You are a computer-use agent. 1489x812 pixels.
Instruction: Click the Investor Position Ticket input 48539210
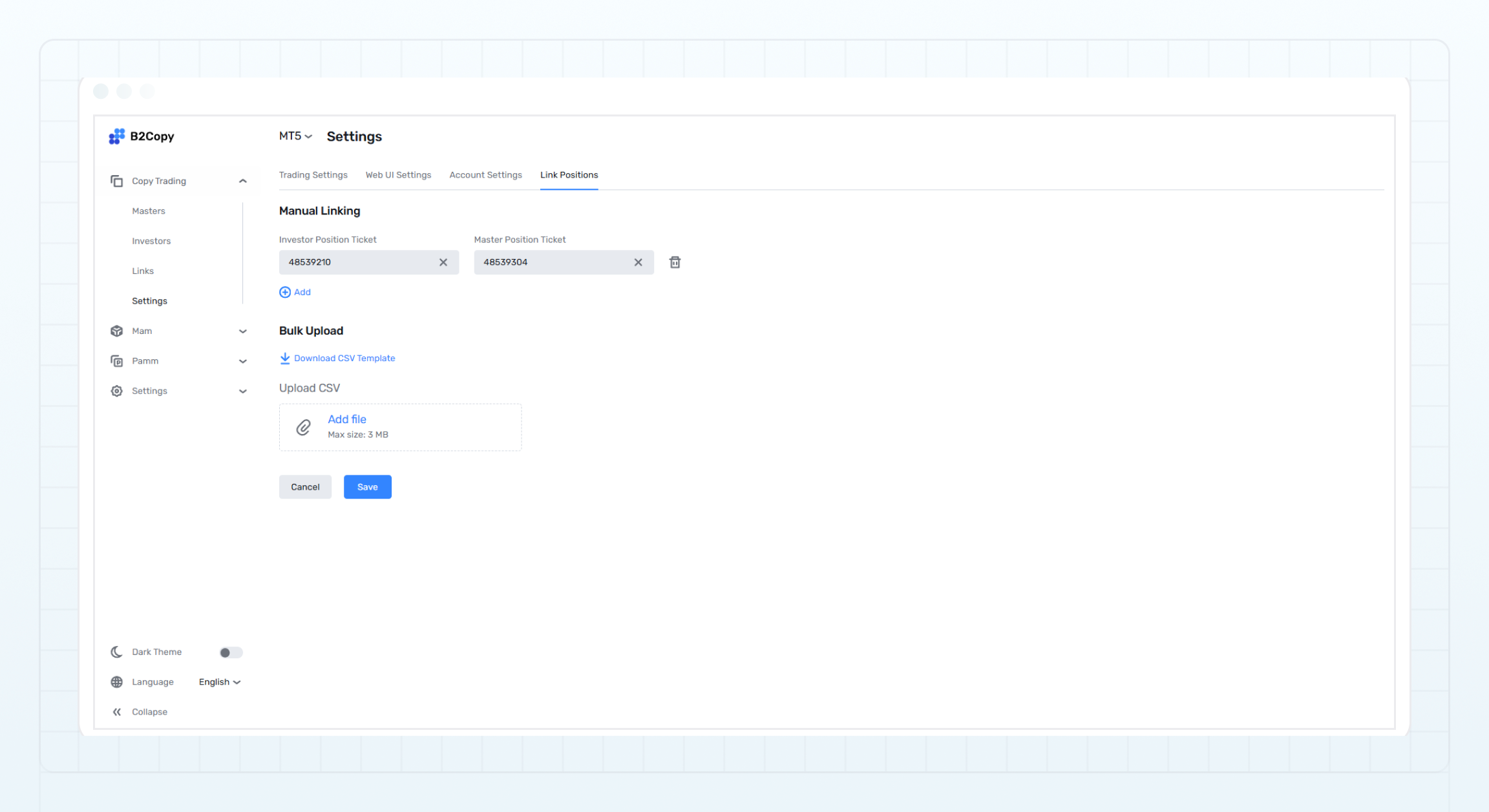click(369, 262)
